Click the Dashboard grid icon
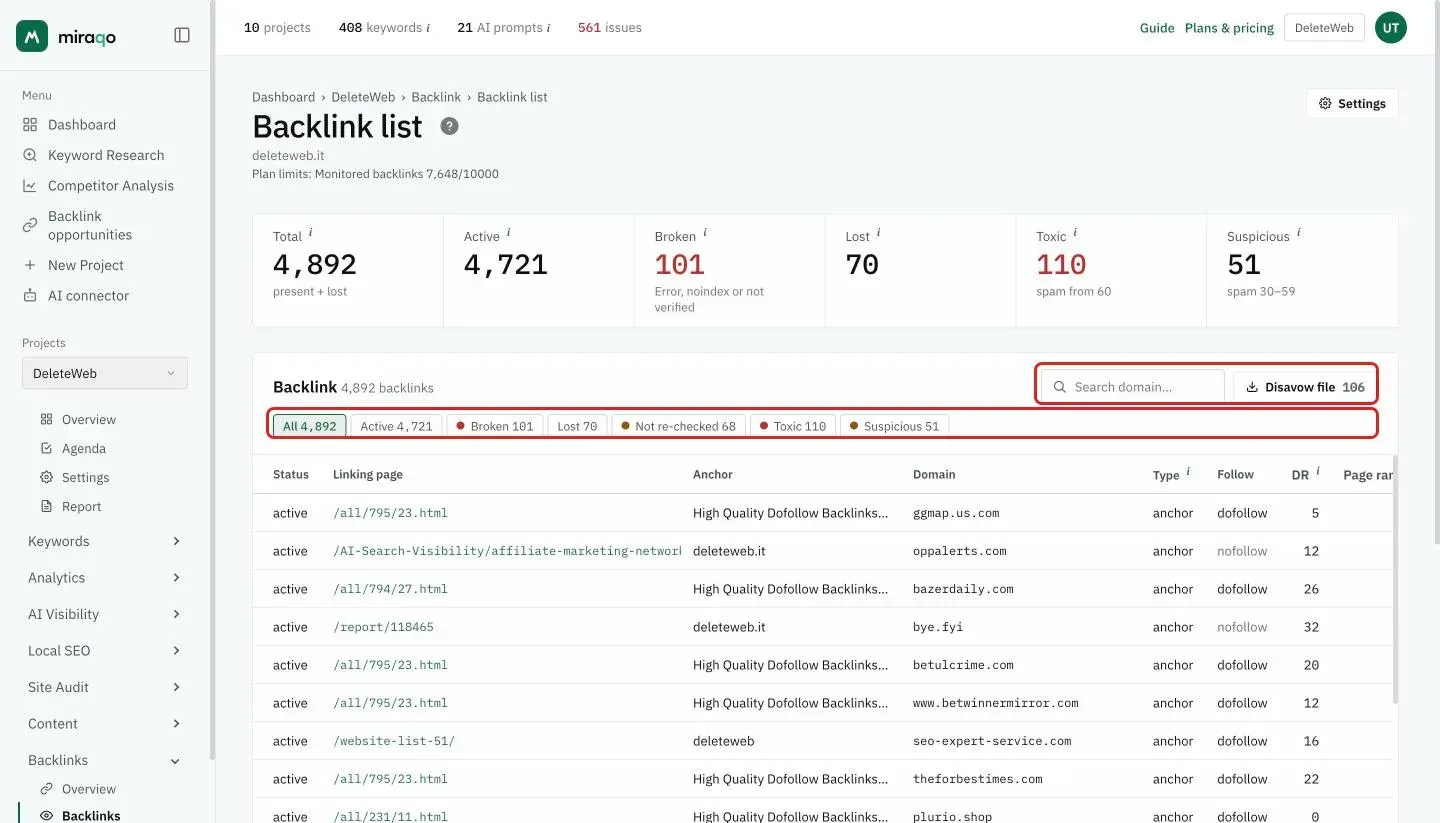Viewport: 1440px width, 823px height. click(x=30, y=125)
